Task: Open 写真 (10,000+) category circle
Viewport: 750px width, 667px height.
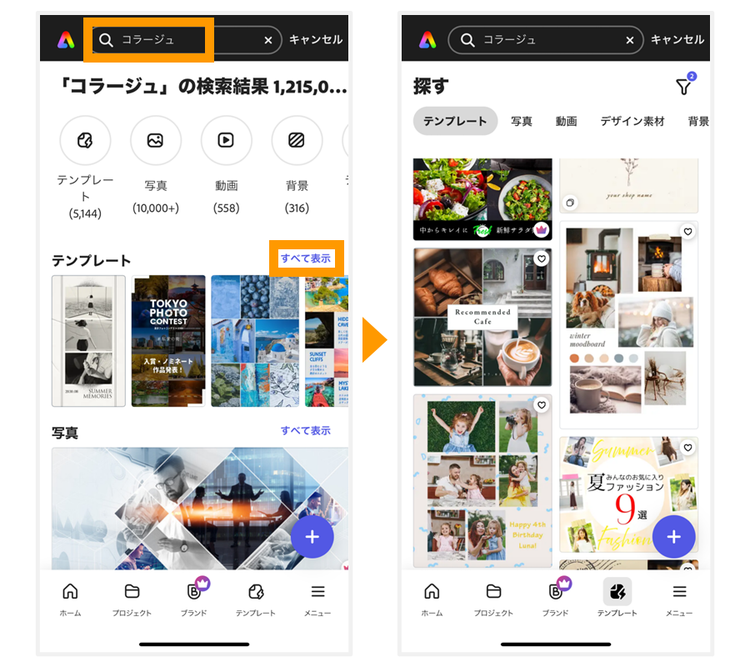Action: (155, 140)
